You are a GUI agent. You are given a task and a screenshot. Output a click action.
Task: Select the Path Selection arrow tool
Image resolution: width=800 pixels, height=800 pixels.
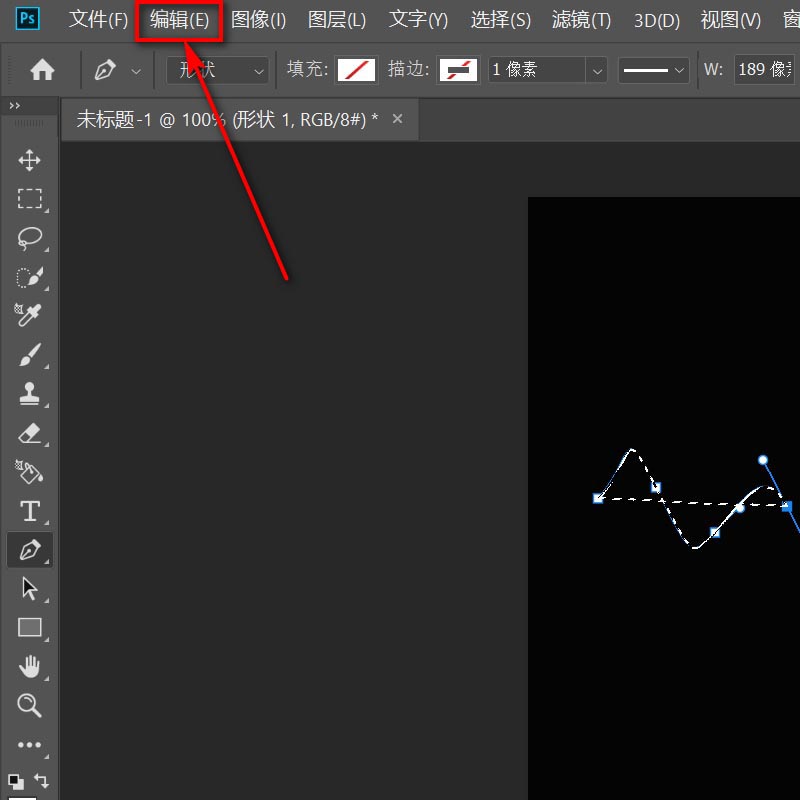[x=30, y=589]
